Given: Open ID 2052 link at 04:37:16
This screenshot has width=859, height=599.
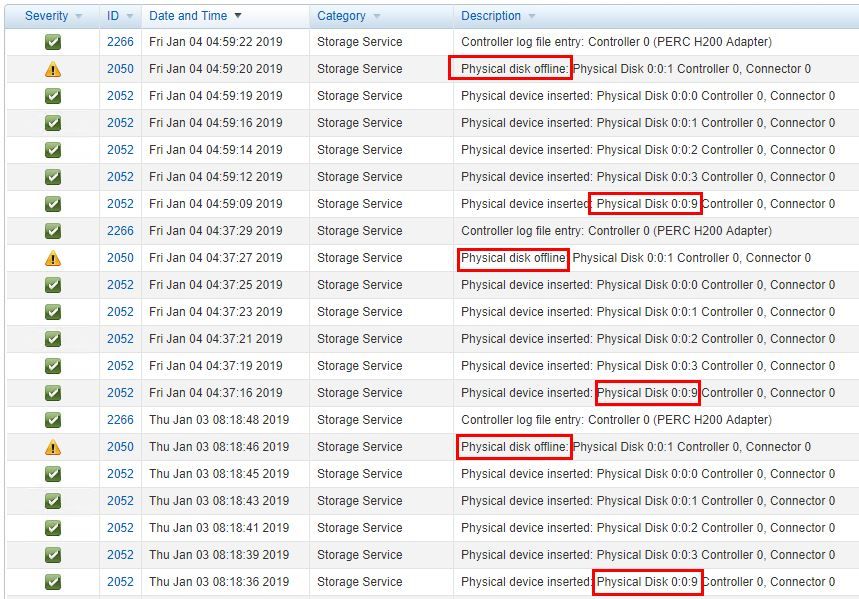Looking at the screenshot, I should click(120, 392).
